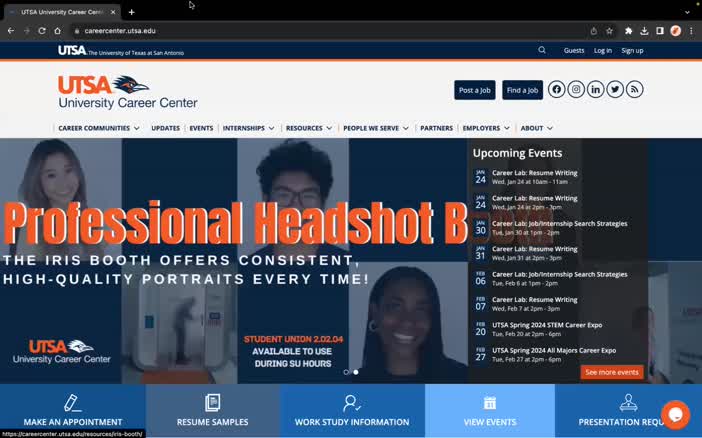Reload the page with the refresh icon
Image resolution: width=702 pixels, height=438 pixels.
point(42,31)
